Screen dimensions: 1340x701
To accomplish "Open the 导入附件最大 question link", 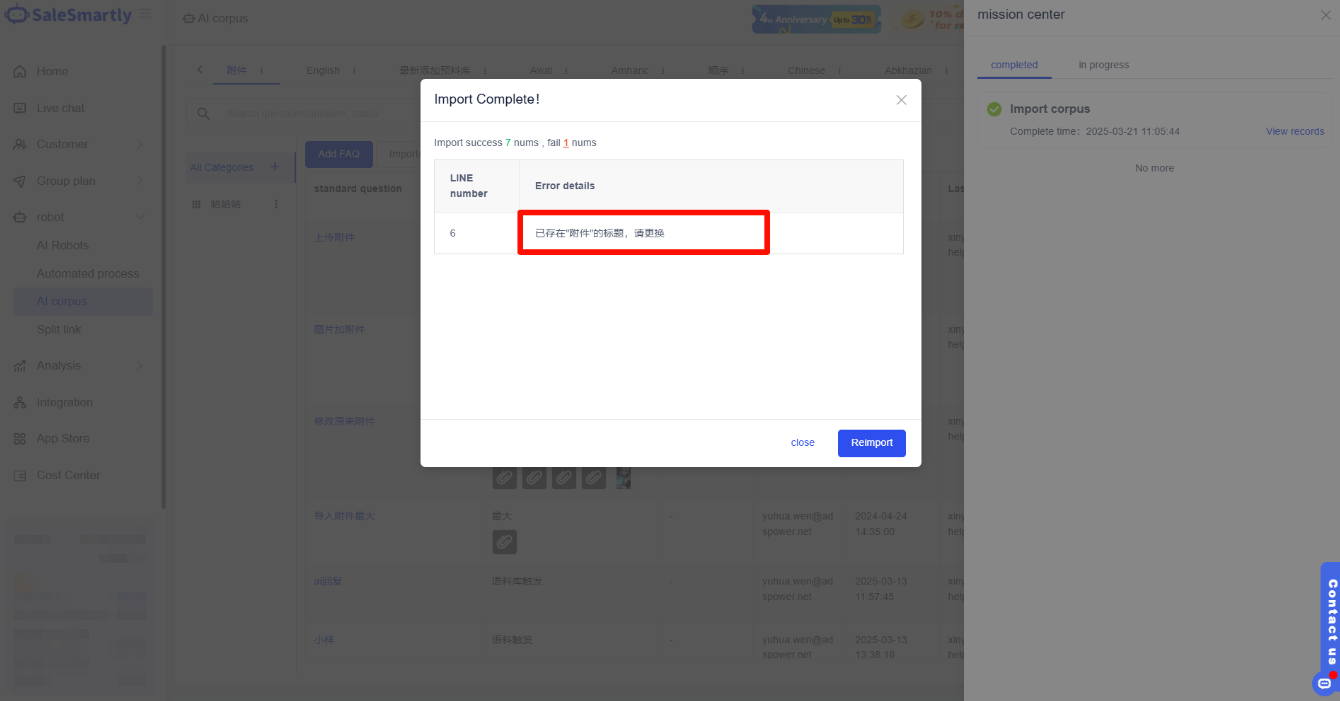I will point(344,516).
